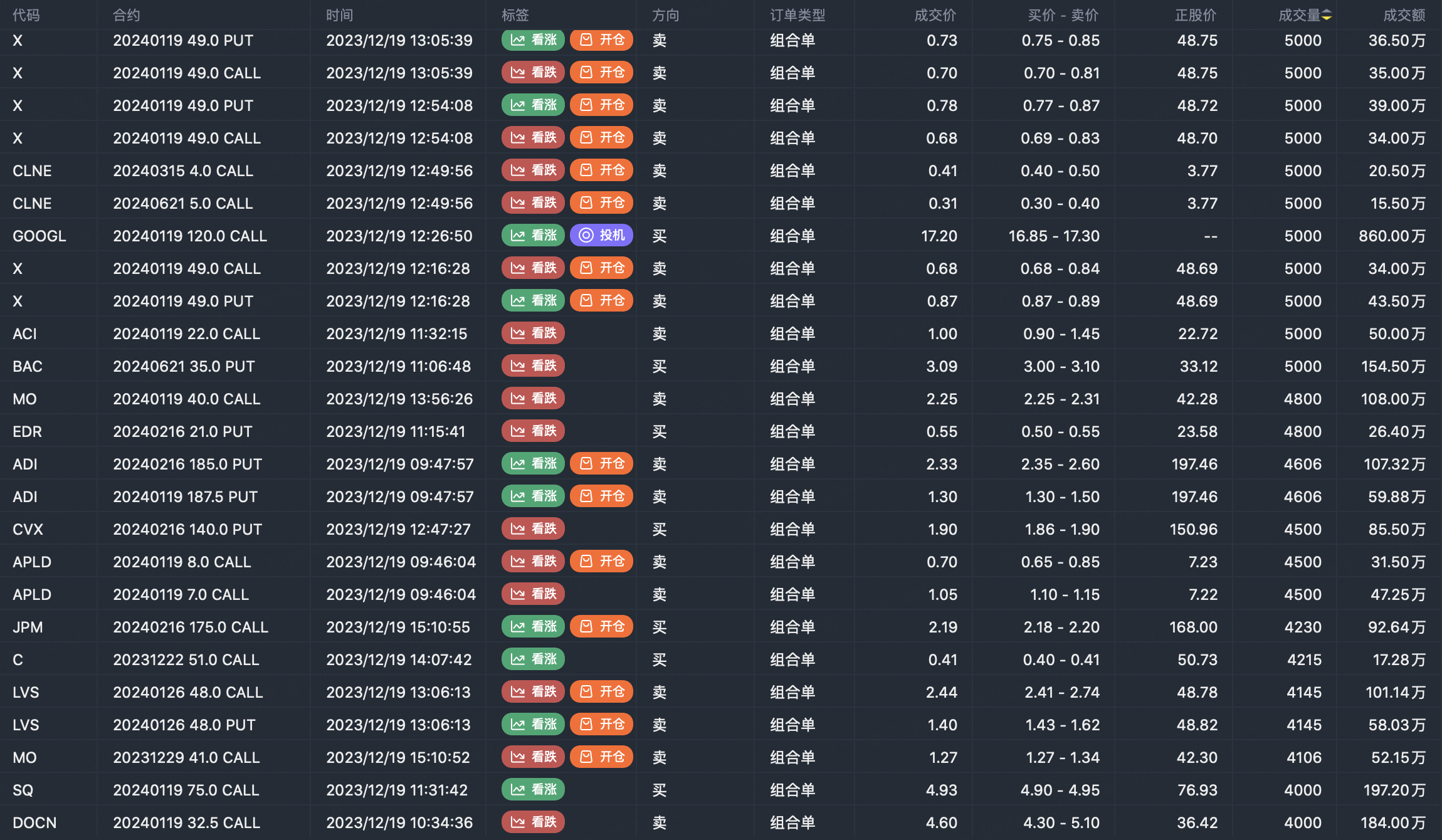Click 看涨 tag on SQ 75.0 CALL row

coord(533,790)
